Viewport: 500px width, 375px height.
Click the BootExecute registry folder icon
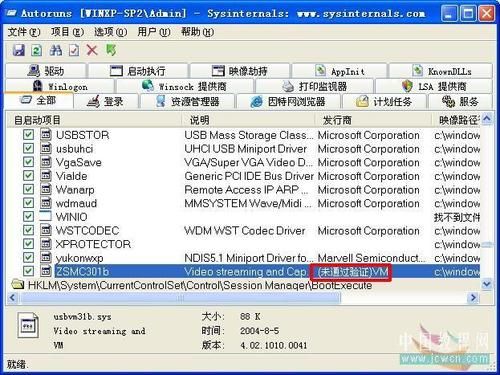18,285
